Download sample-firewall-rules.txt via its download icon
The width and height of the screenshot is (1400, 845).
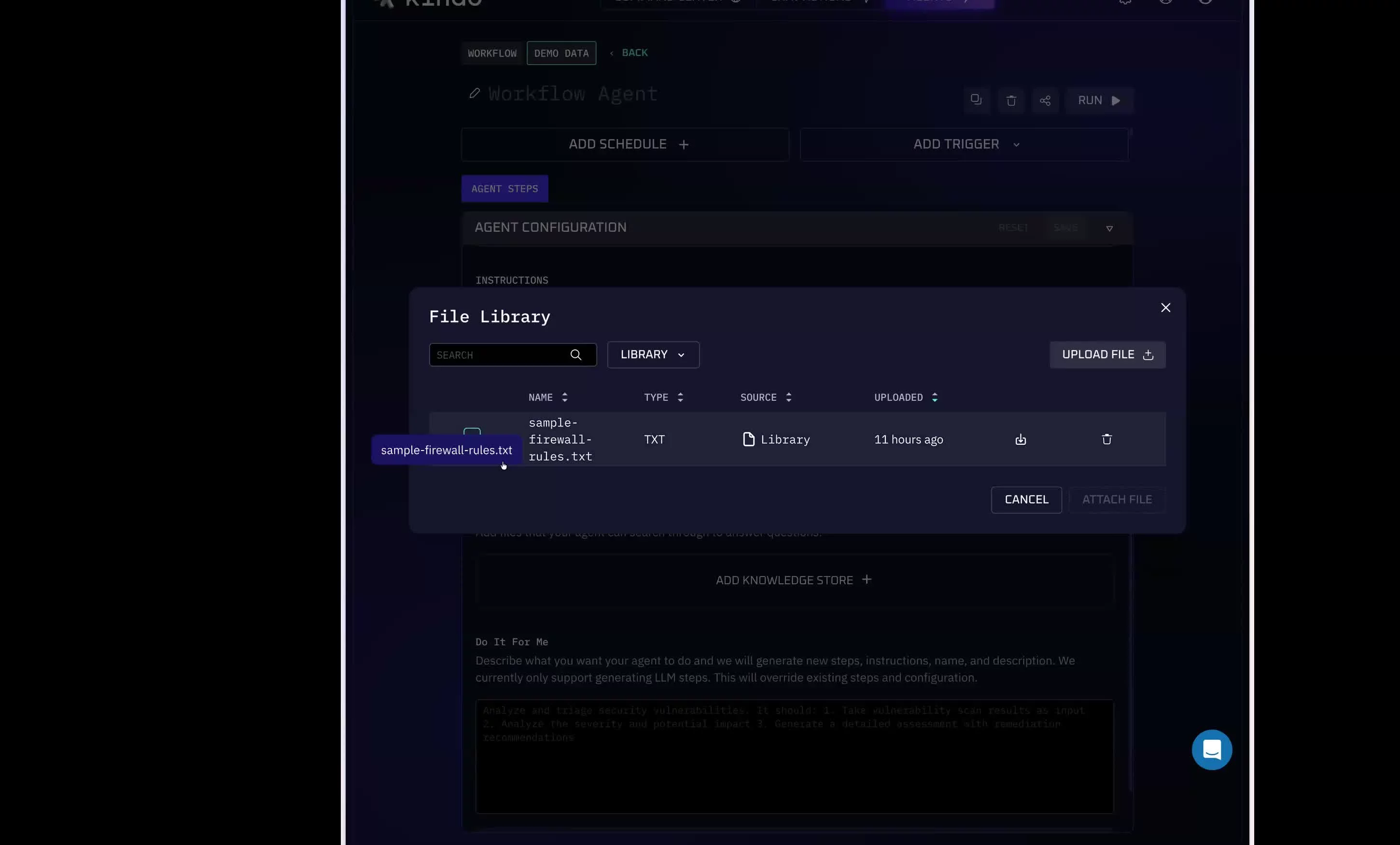[1020, 439]
